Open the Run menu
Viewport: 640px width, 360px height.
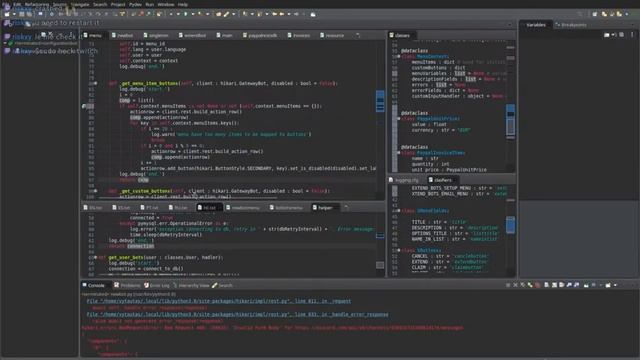tap(150, 4)
